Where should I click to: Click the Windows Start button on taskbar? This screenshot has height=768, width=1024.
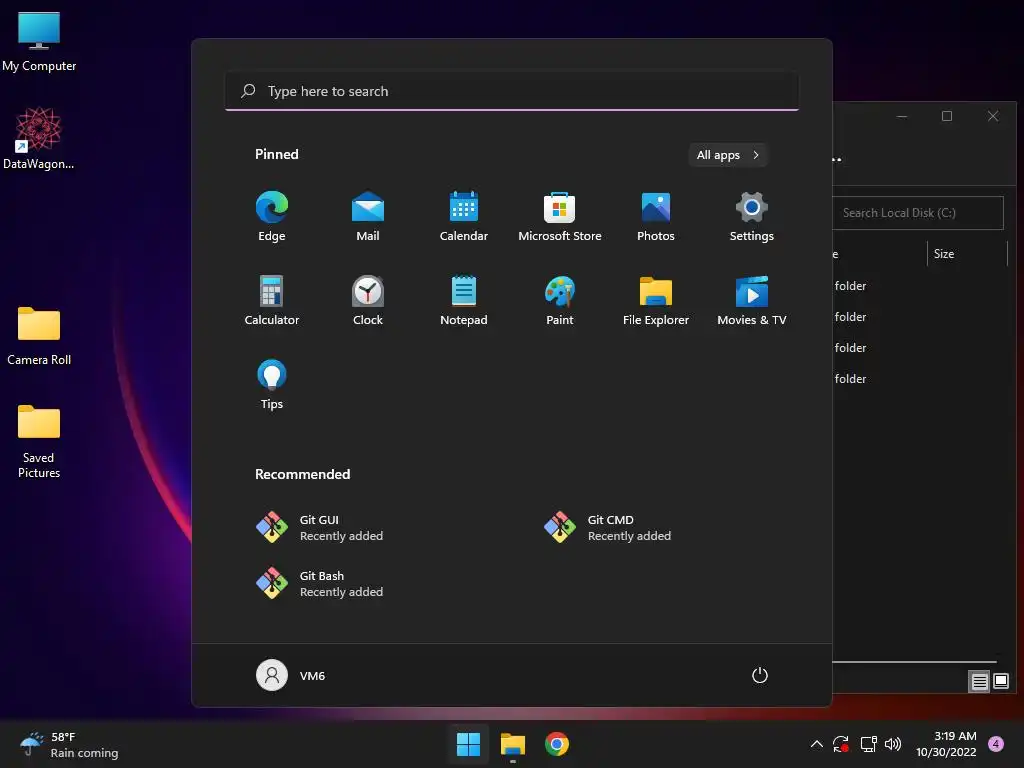click(x=468, y=744)
